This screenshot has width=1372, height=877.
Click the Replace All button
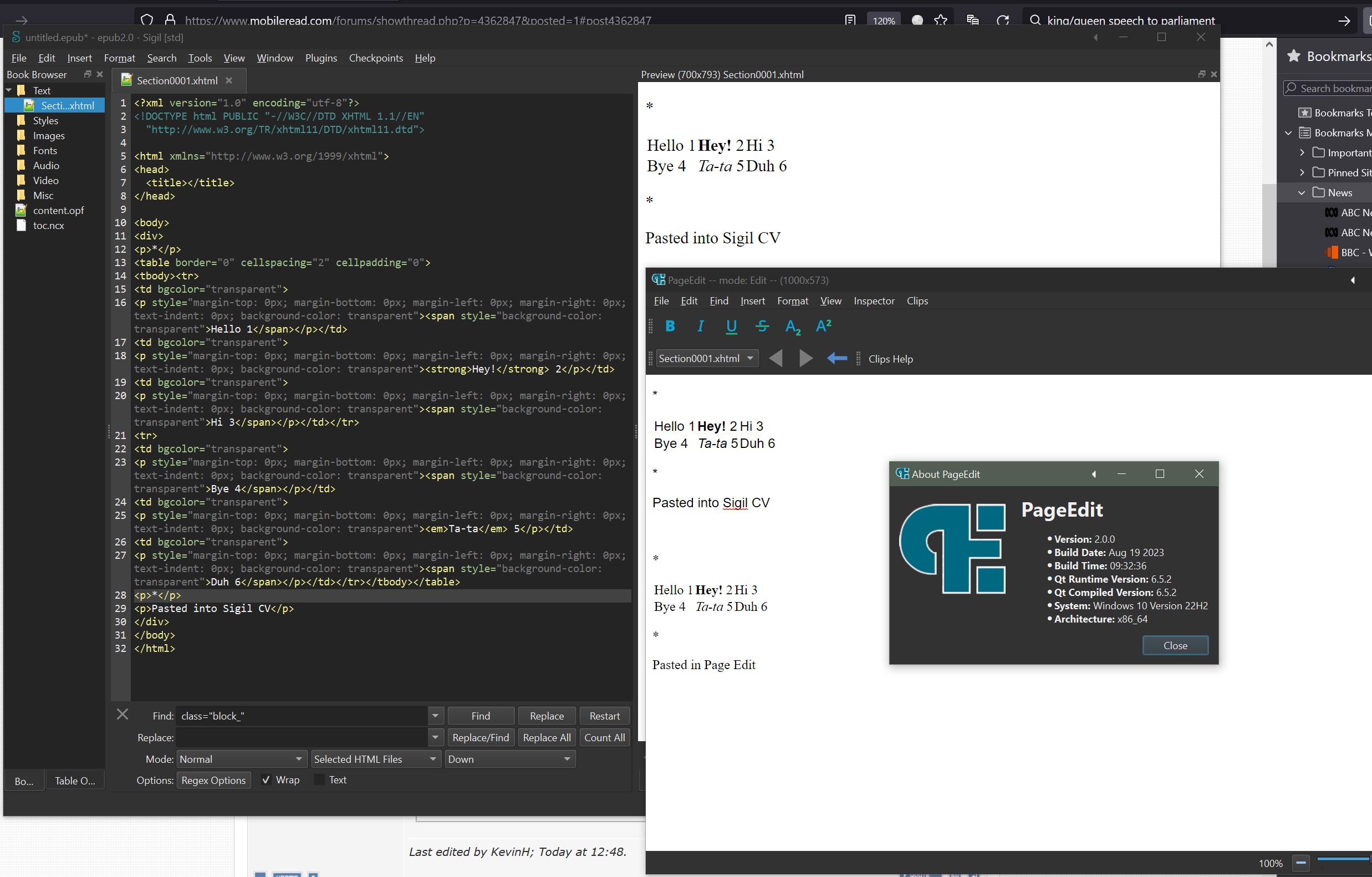click(x=547, y=737)
